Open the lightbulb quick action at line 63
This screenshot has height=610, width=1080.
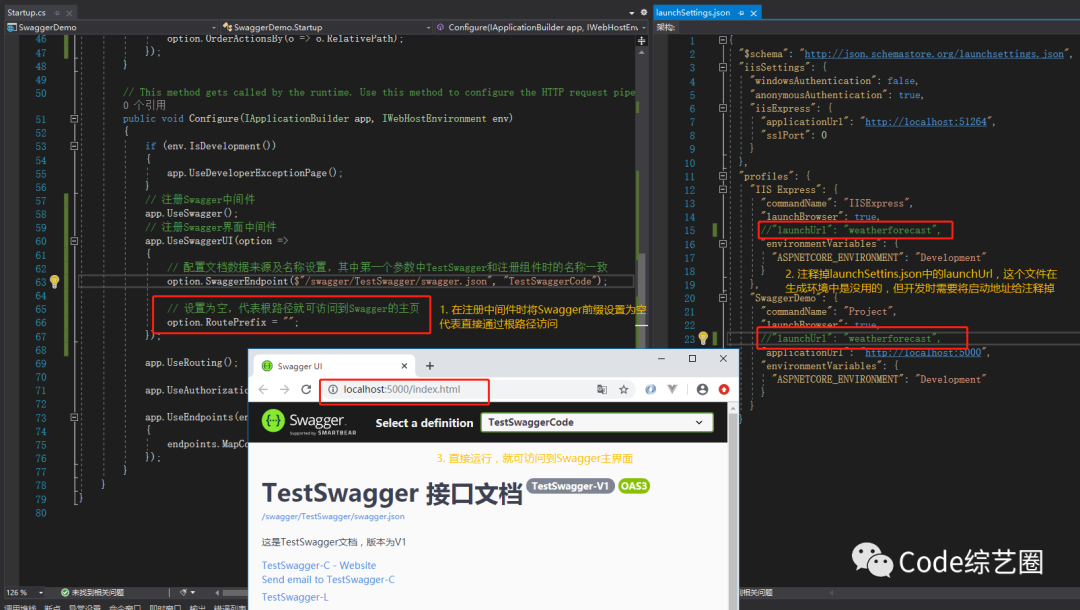[x=54, y=281]
